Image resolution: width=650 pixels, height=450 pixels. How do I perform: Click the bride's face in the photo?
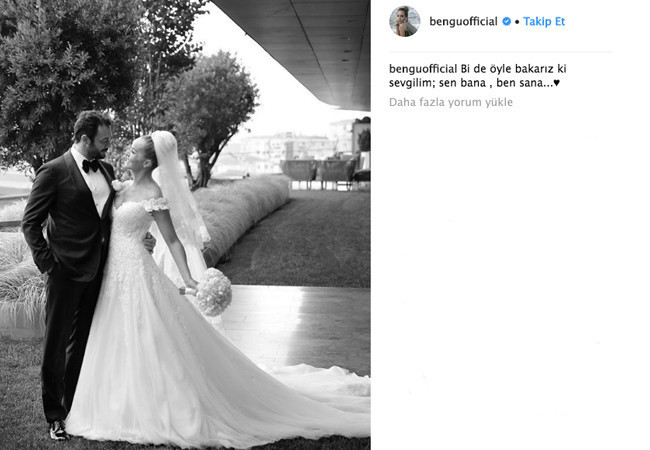(x=135, y=155)
